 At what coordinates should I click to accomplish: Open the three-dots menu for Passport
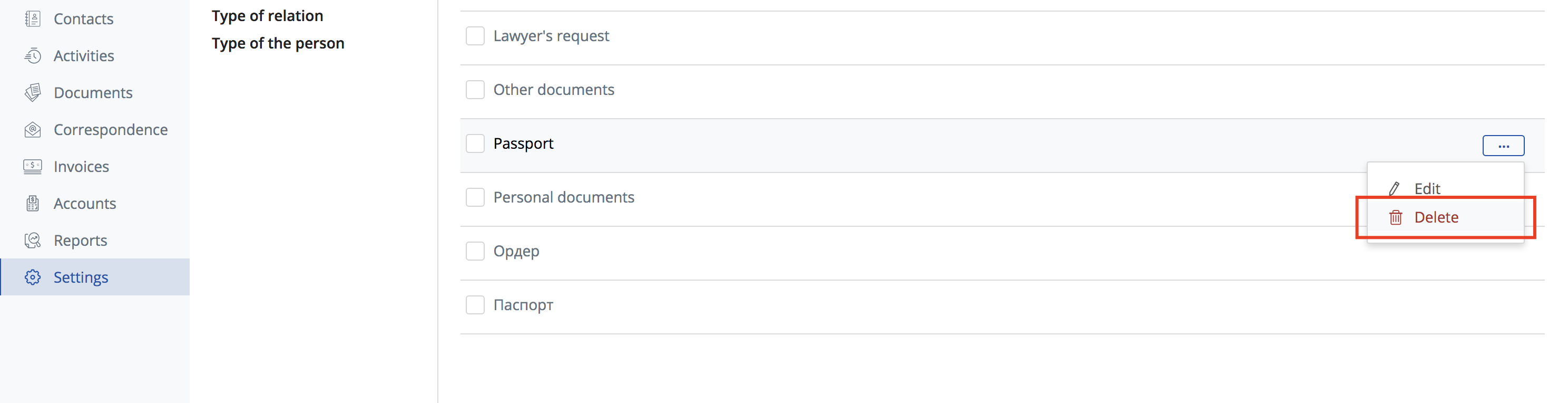(1504, 146)
